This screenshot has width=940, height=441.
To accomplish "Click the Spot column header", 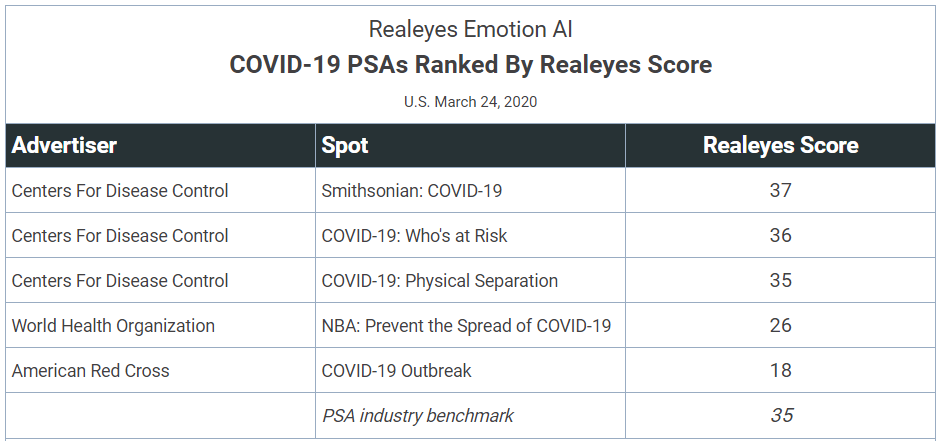I will (345, 145).
